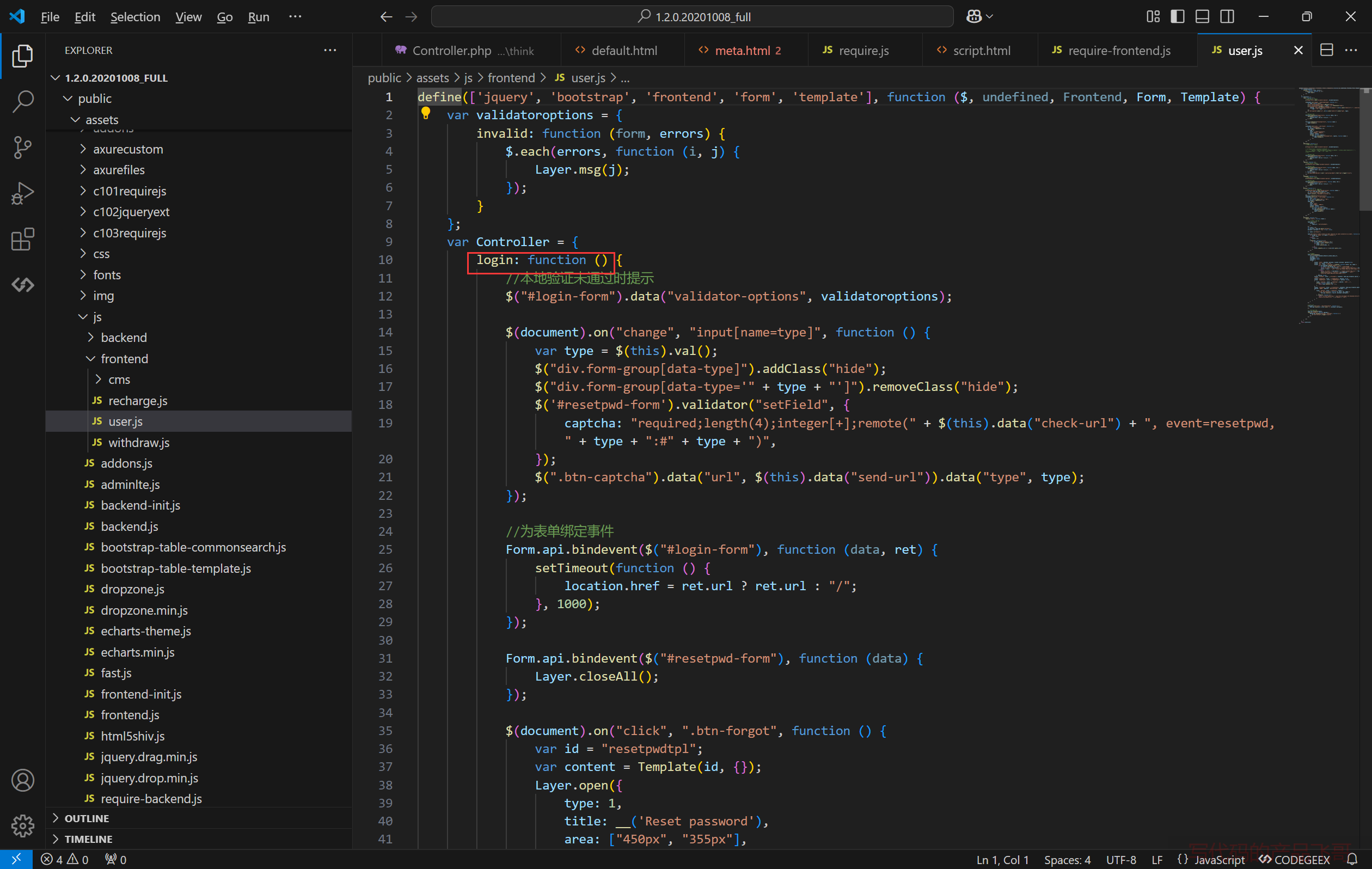Click the Spaces: 4 indentation setting
The image size is (1372, 869).
tap(1067, 859)
